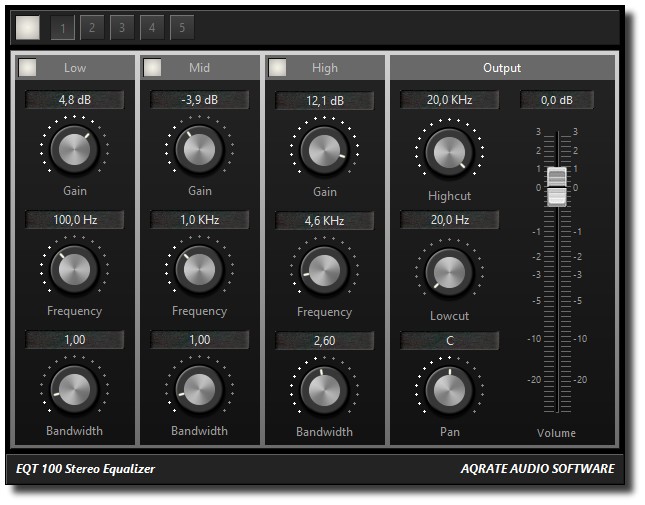Click the Low gain value 4,8 dB
The image size is (645, 505).
click(x=74, y=100)
